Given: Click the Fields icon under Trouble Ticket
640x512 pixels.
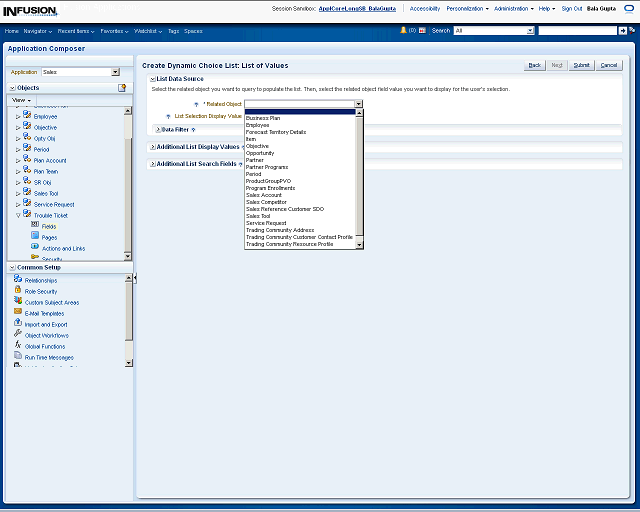Looking at the screenshot, I should pyautogui.click(x=35, y=226).
